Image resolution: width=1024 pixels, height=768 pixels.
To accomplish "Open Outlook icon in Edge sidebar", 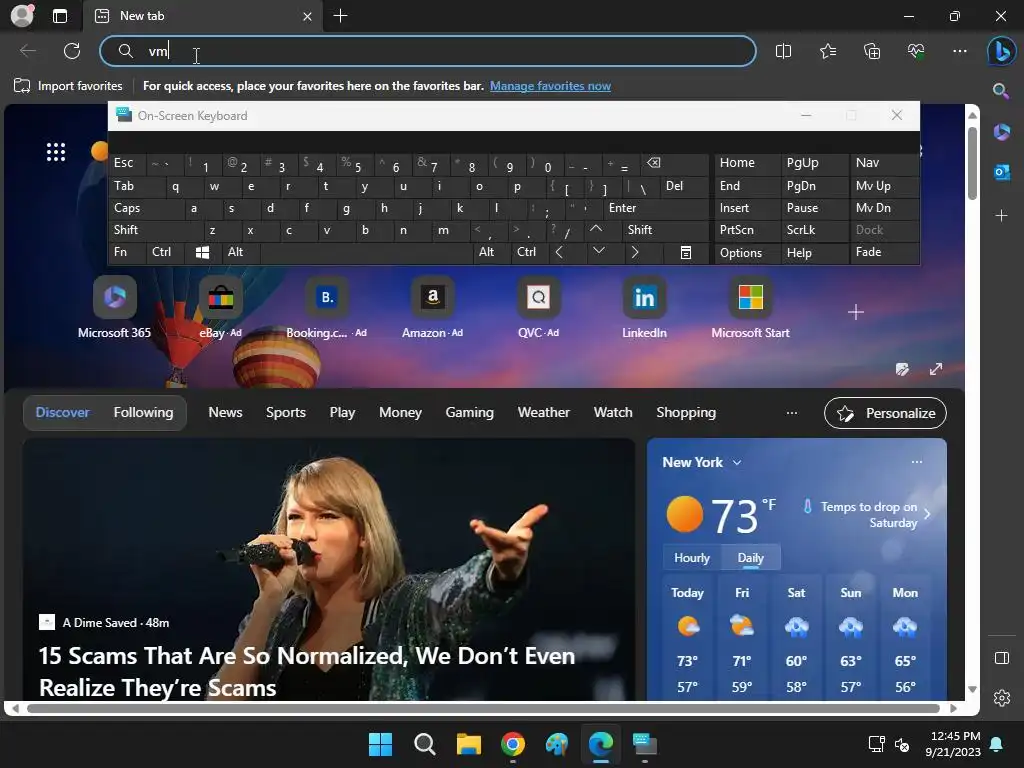I will (x=1001, y=172).
